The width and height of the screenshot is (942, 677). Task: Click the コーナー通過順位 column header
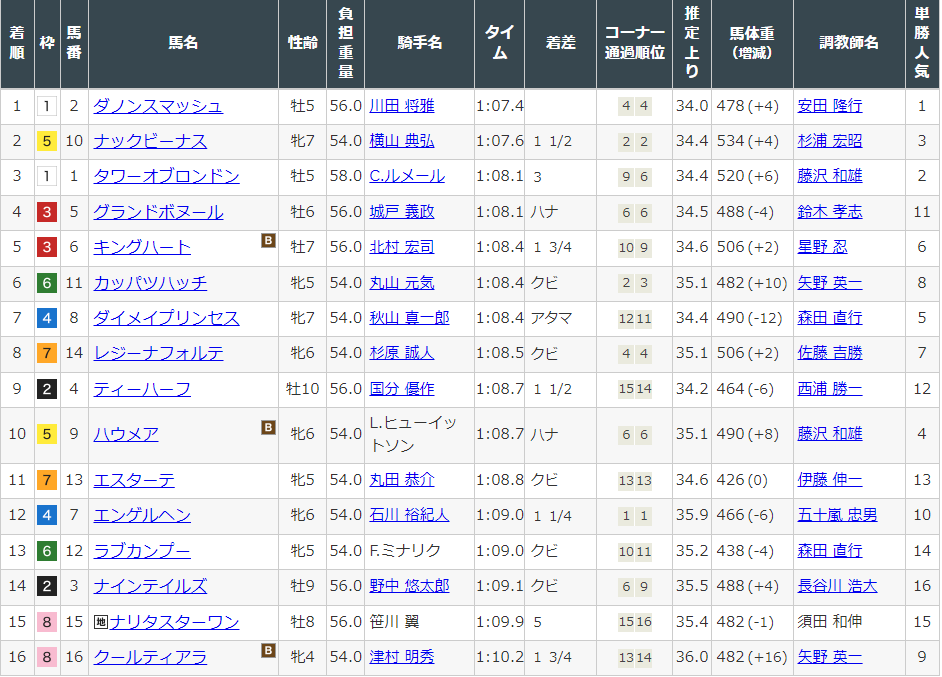click(634, 43)
